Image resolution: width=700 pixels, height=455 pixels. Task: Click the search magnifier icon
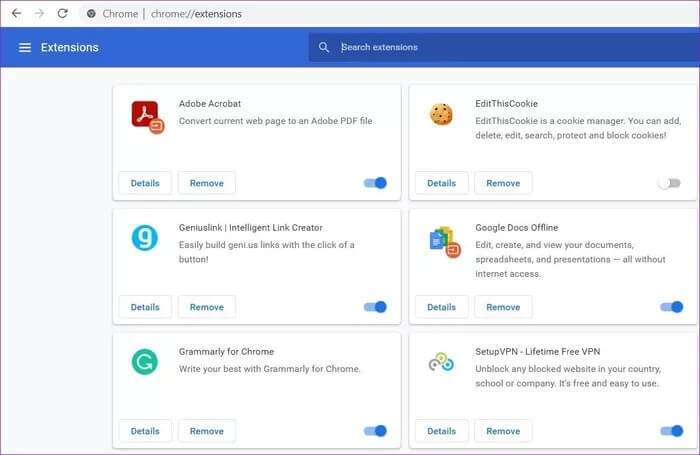pos(324,47)
